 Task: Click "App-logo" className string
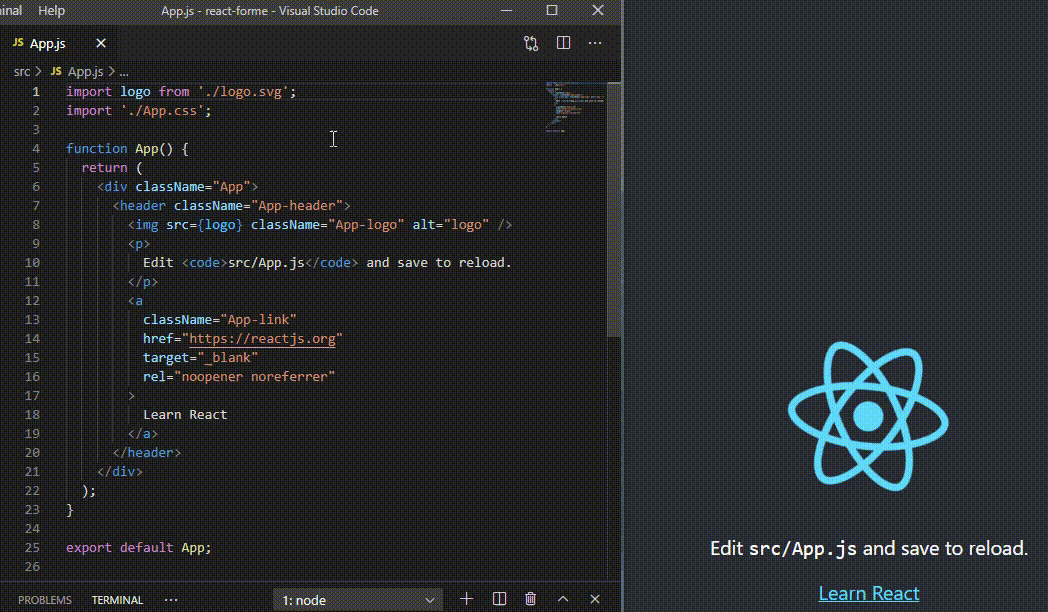click(366, 225)
